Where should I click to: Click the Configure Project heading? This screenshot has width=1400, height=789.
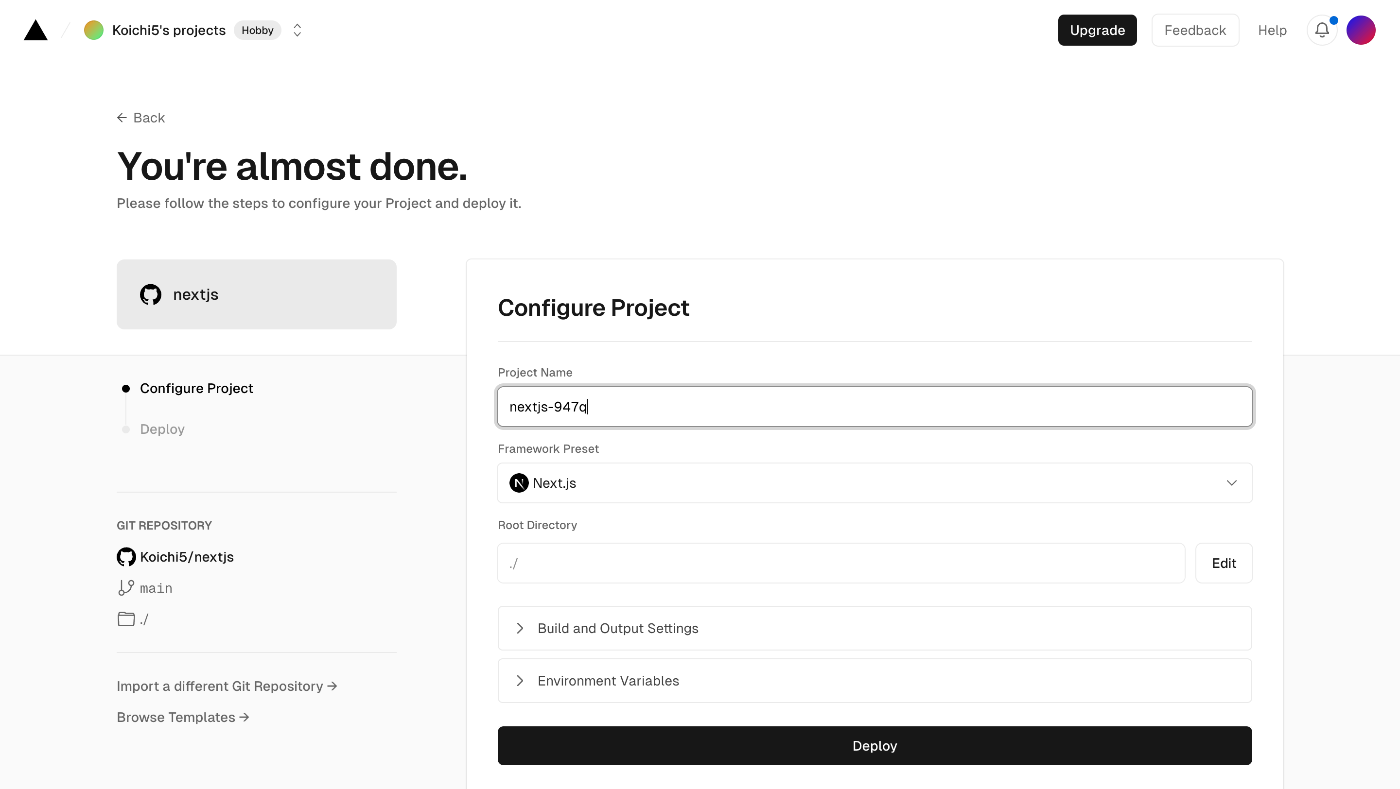(x=594, y=308)
